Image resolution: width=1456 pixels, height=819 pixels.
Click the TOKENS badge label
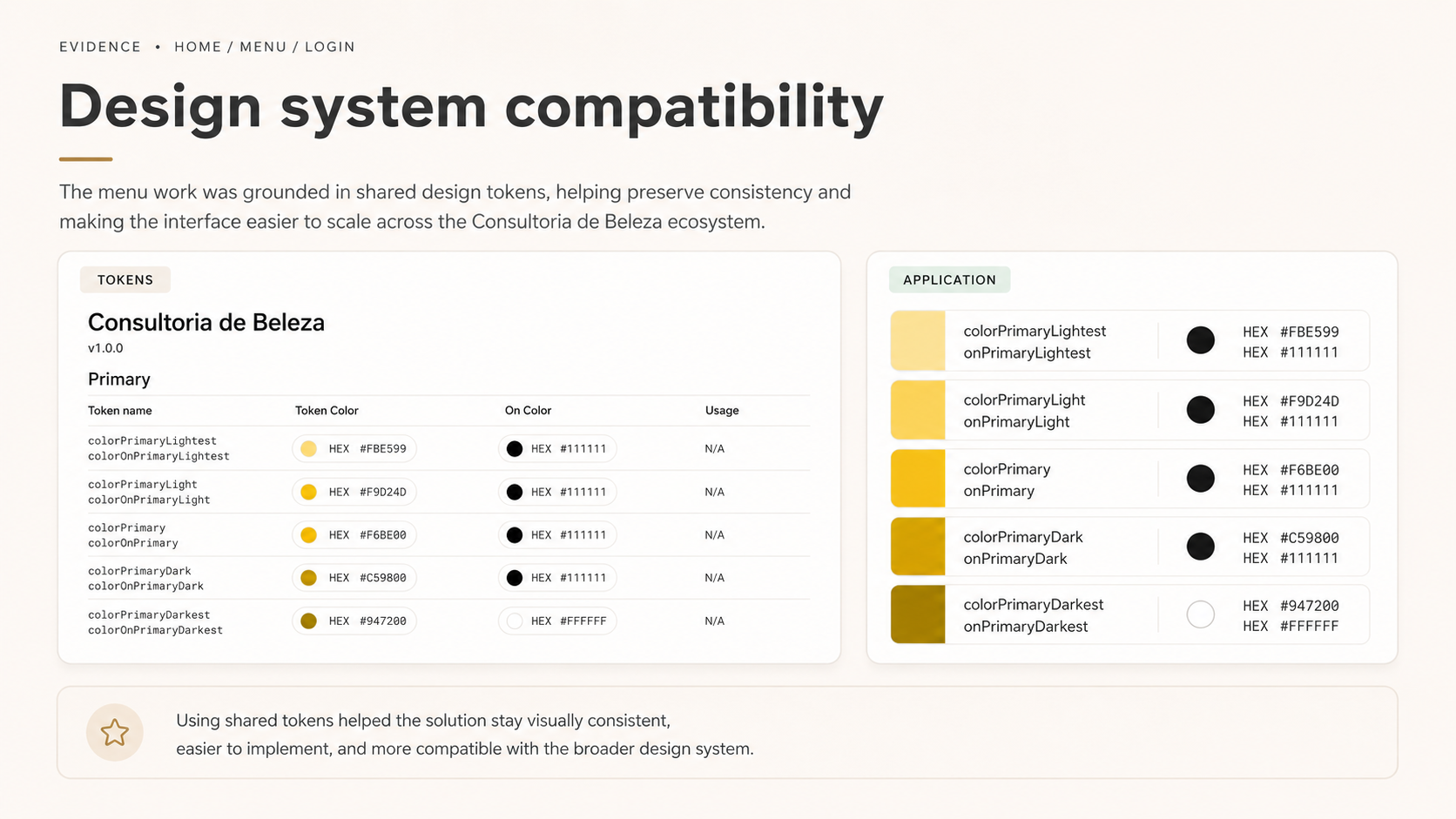(125, 279)
